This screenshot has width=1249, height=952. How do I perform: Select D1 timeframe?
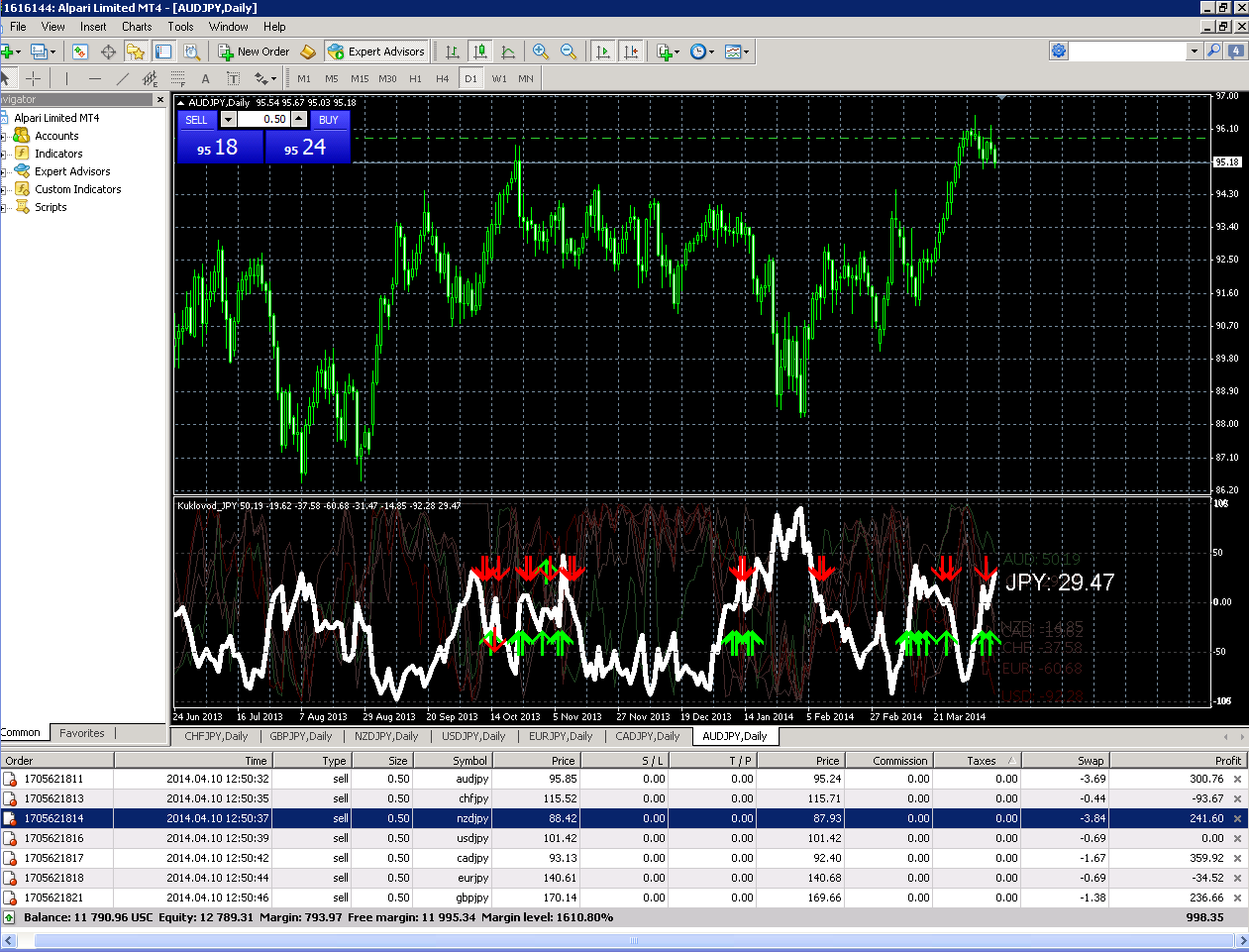coord(470,78)
